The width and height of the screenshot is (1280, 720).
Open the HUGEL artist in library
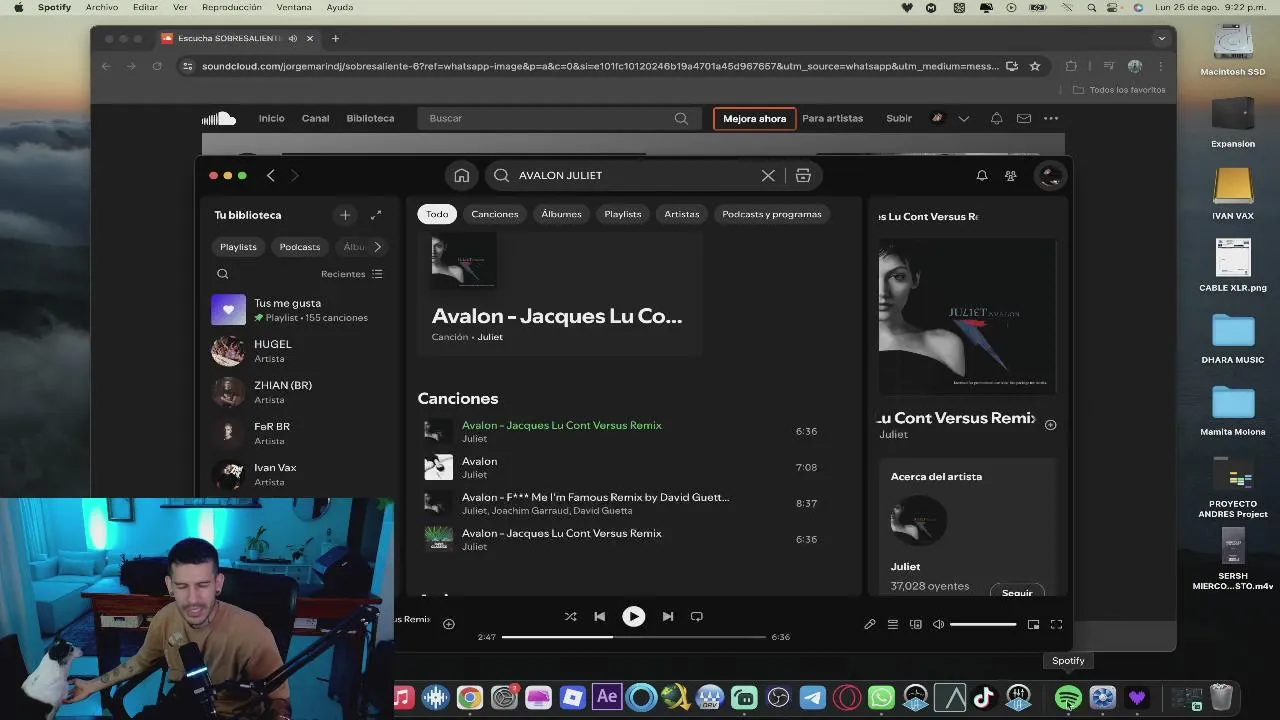[298, 351]
